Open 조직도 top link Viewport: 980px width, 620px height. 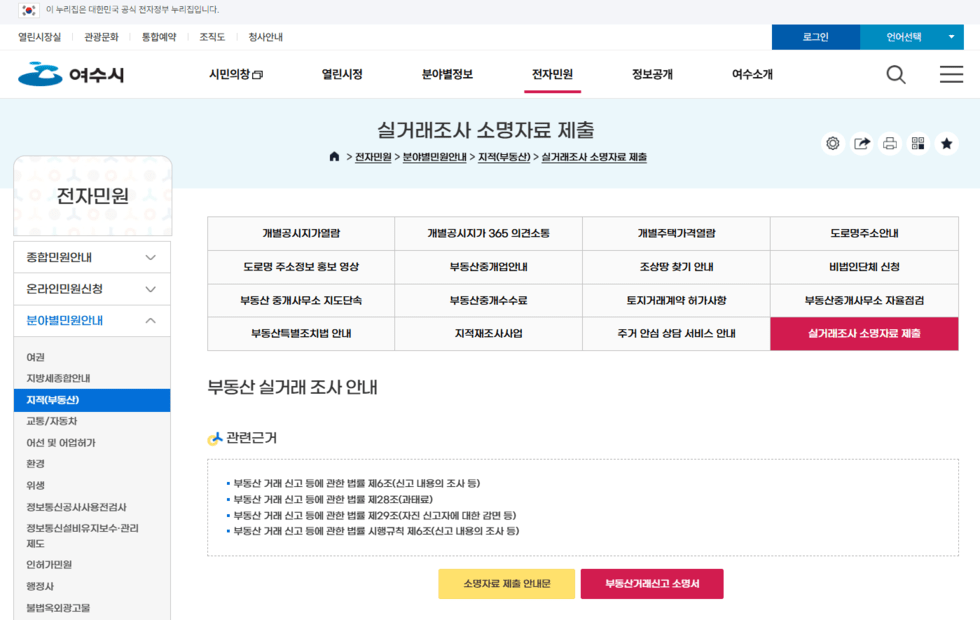pos(212,37)
